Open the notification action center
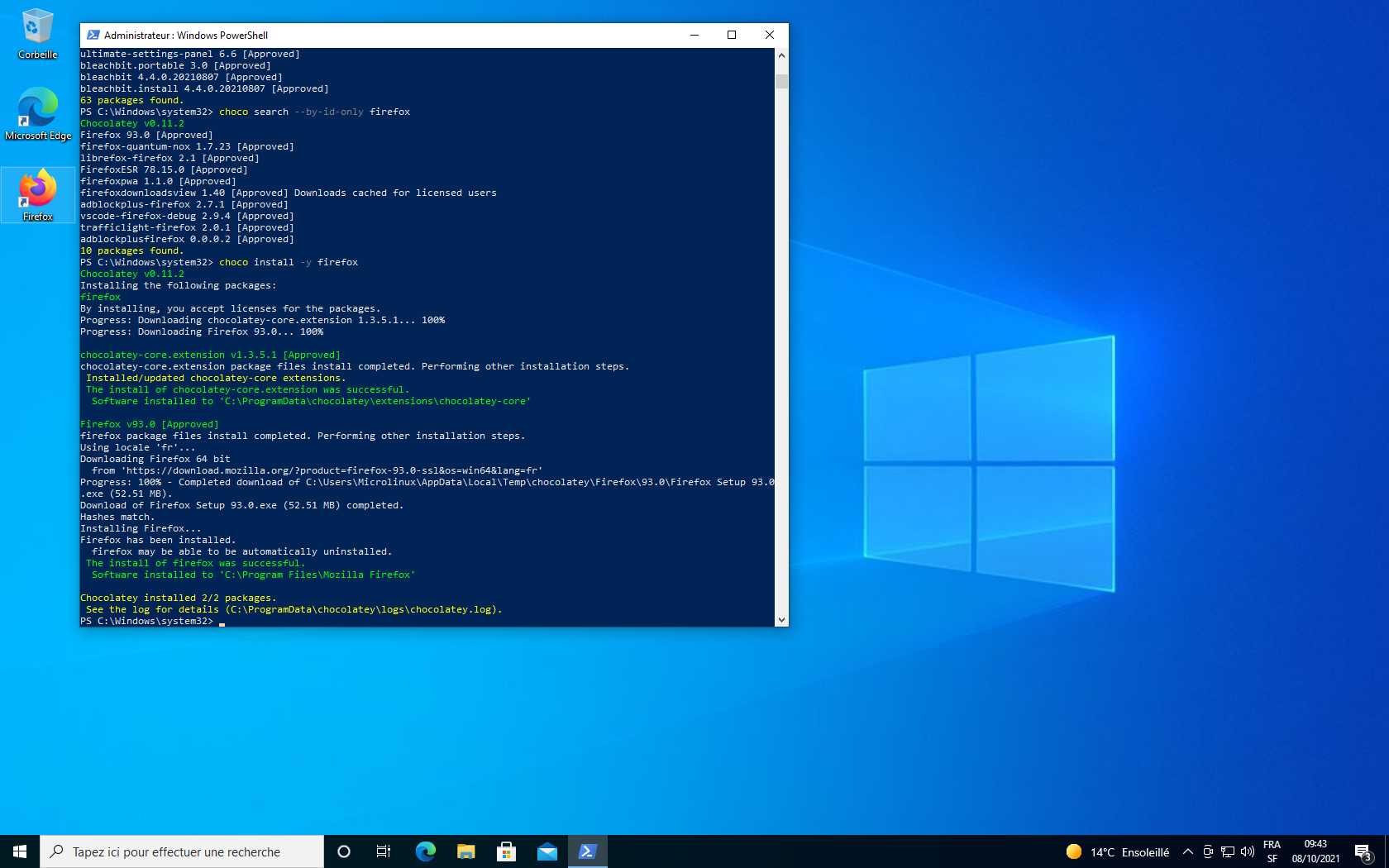The width and height of the screenshot is (1389, 868). (1364, 851)
